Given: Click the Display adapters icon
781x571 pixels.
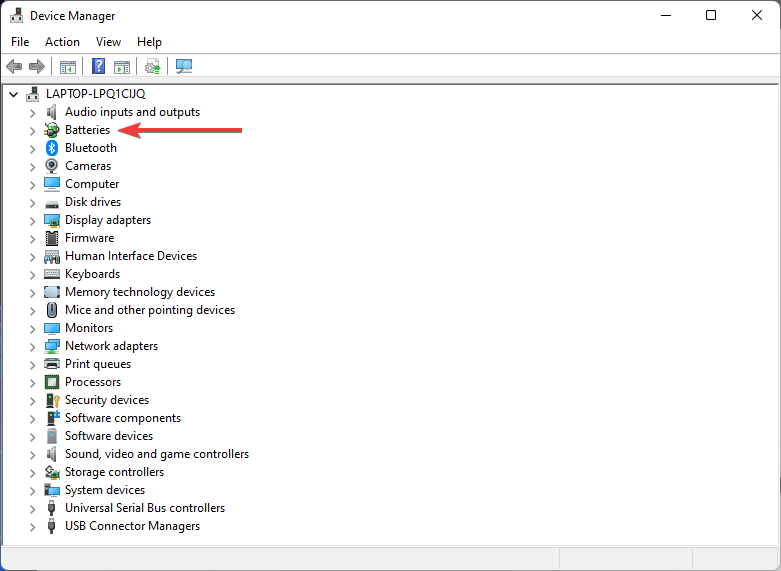Looking at the screenshot, I should (x=52, y=220).
